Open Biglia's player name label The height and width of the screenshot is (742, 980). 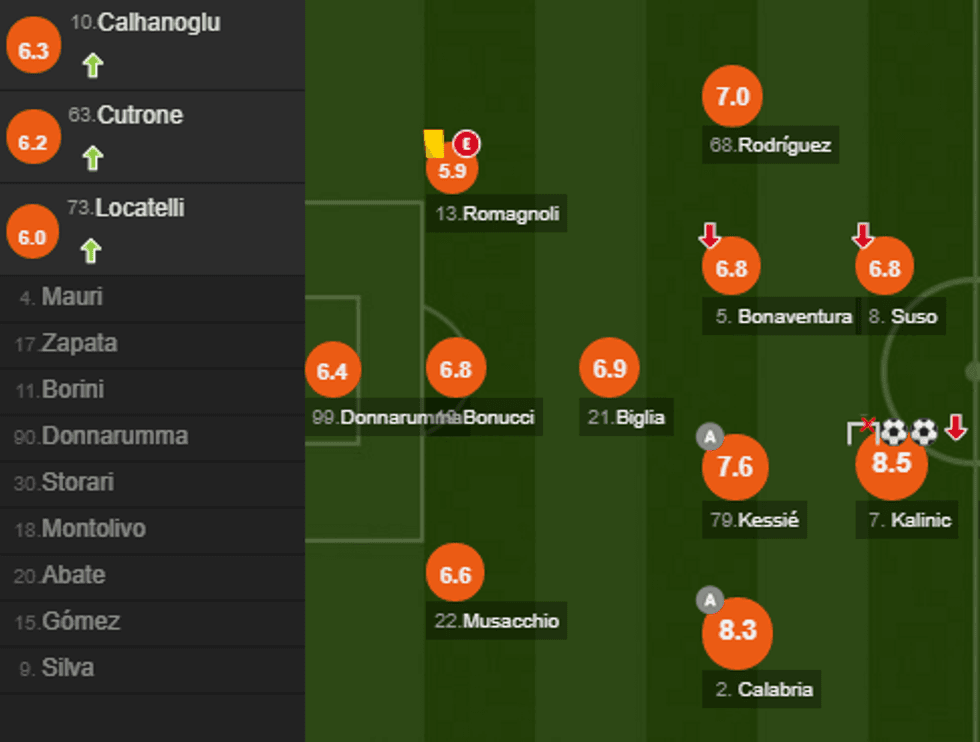626,417
